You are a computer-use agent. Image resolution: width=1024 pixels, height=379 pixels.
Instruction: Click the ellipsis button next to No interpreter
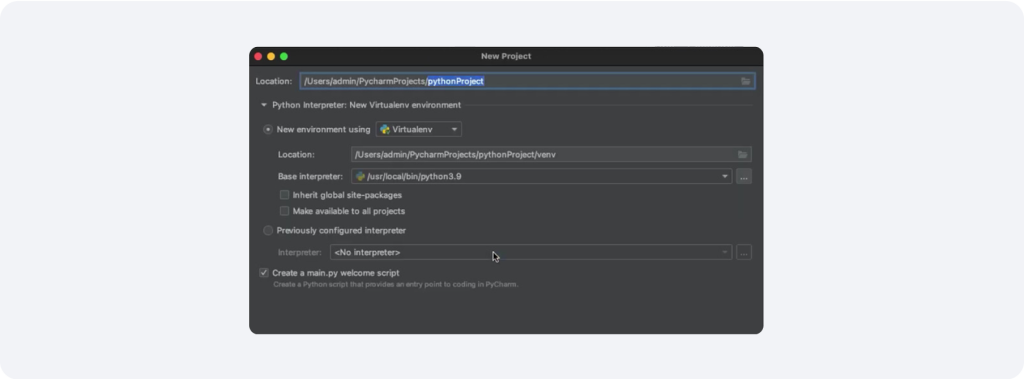pyautogui.click(x=744, y=252)
